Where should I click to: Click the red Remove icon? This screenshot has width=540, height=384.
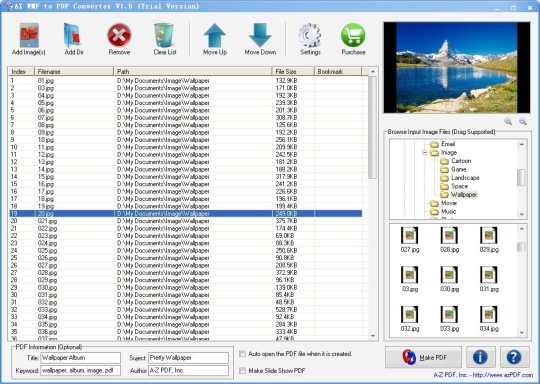119,35
